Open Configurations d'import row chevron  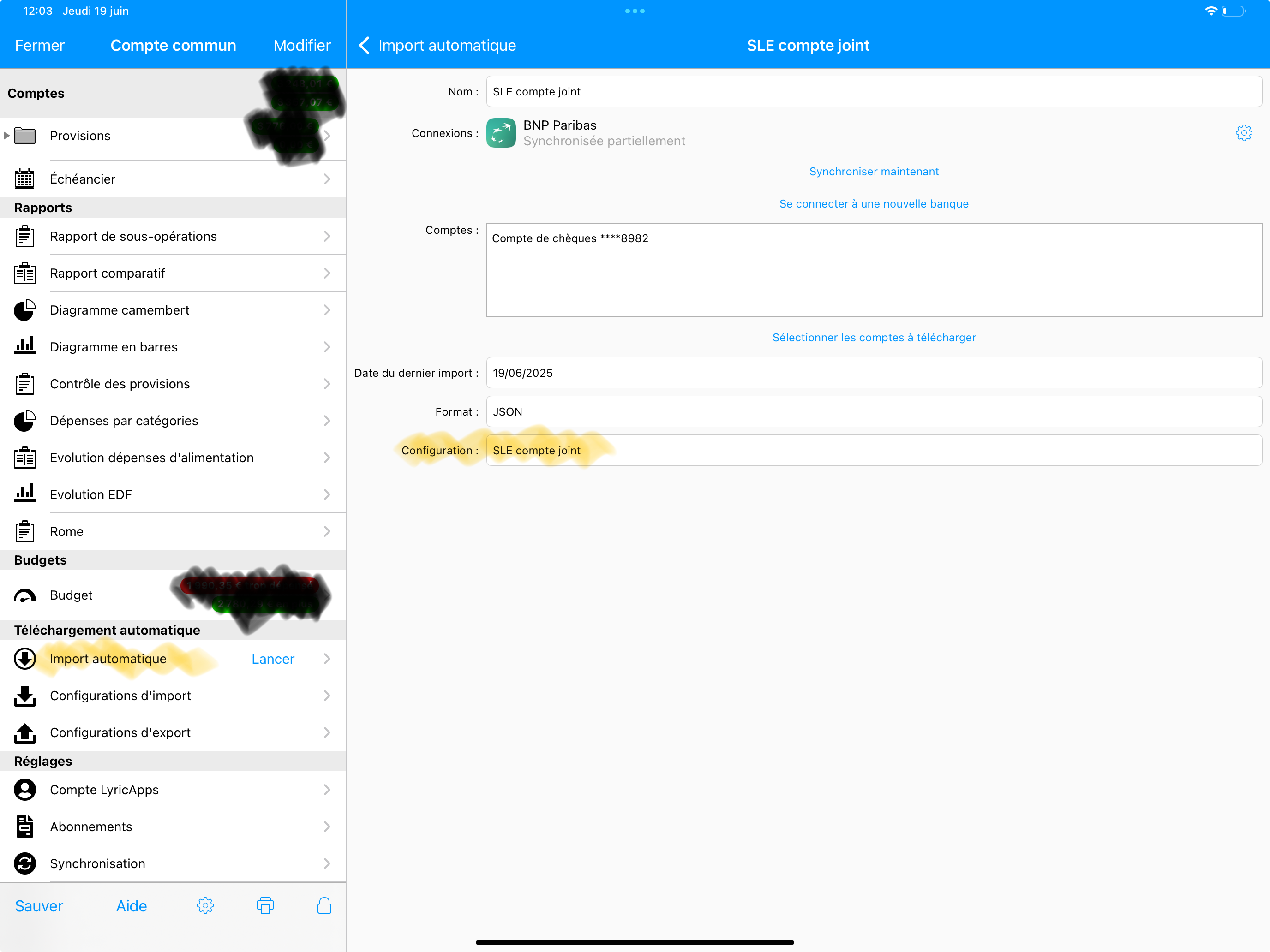pos(327,696)
